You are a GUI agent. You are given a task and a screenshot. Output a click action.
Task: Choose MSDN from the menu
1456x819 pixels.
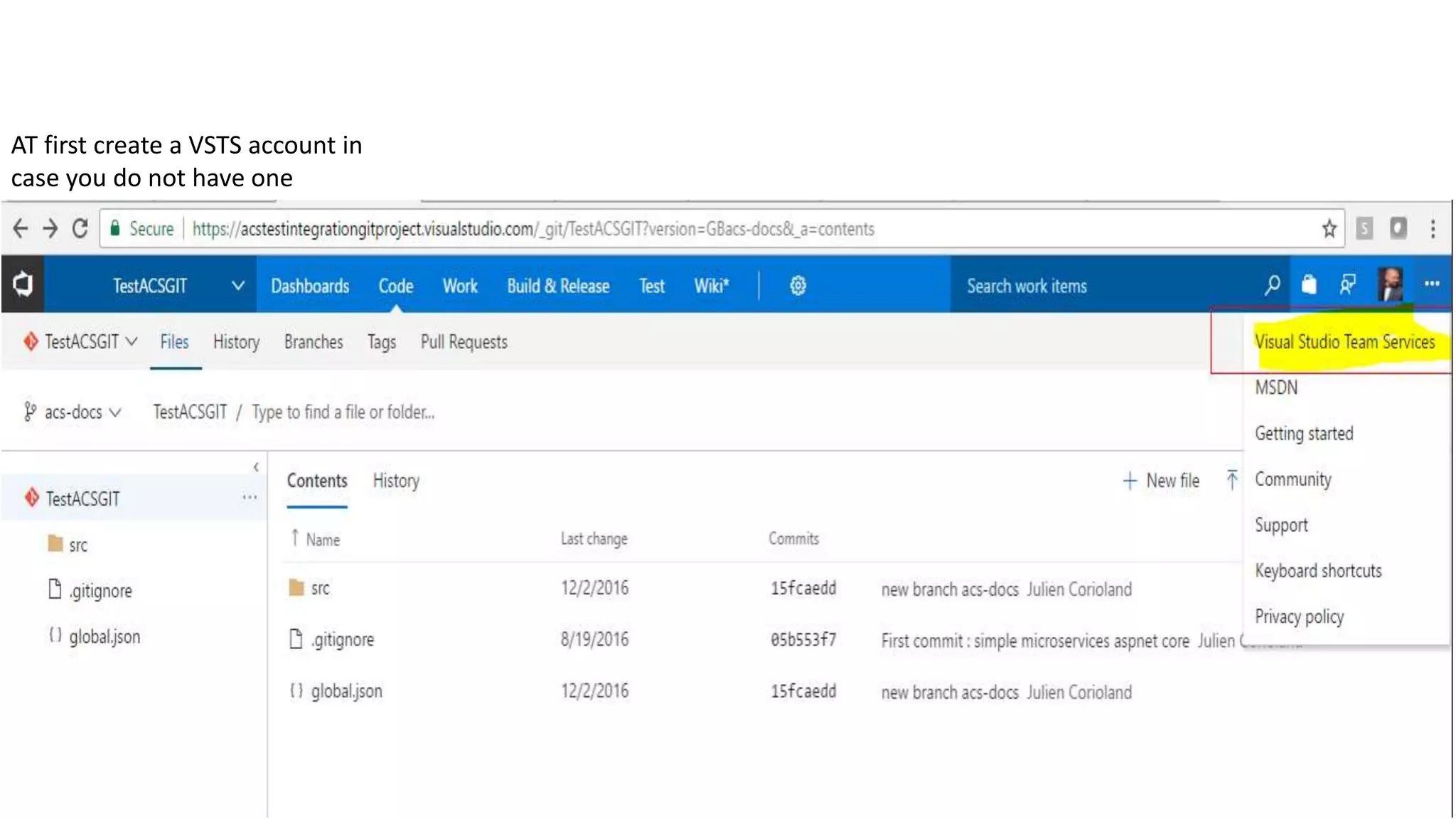[x=1276, y=387]
